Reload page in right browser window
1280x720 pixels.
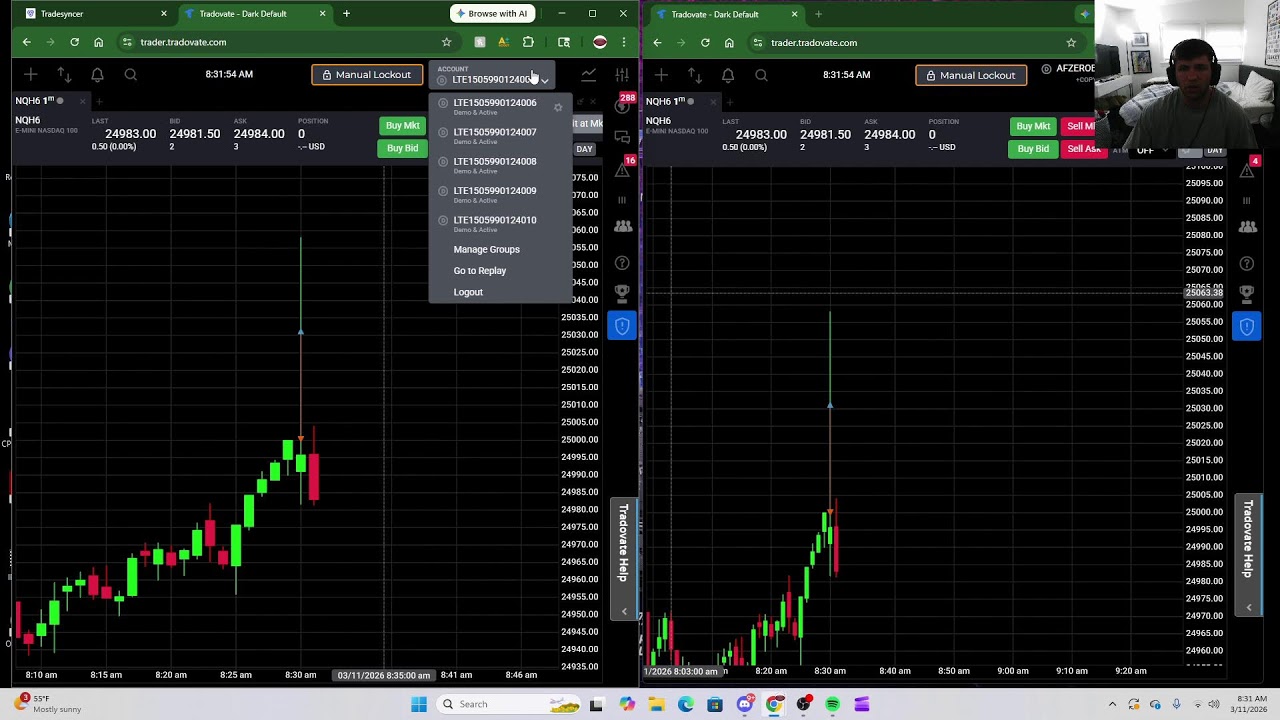[x=705, y=43]
